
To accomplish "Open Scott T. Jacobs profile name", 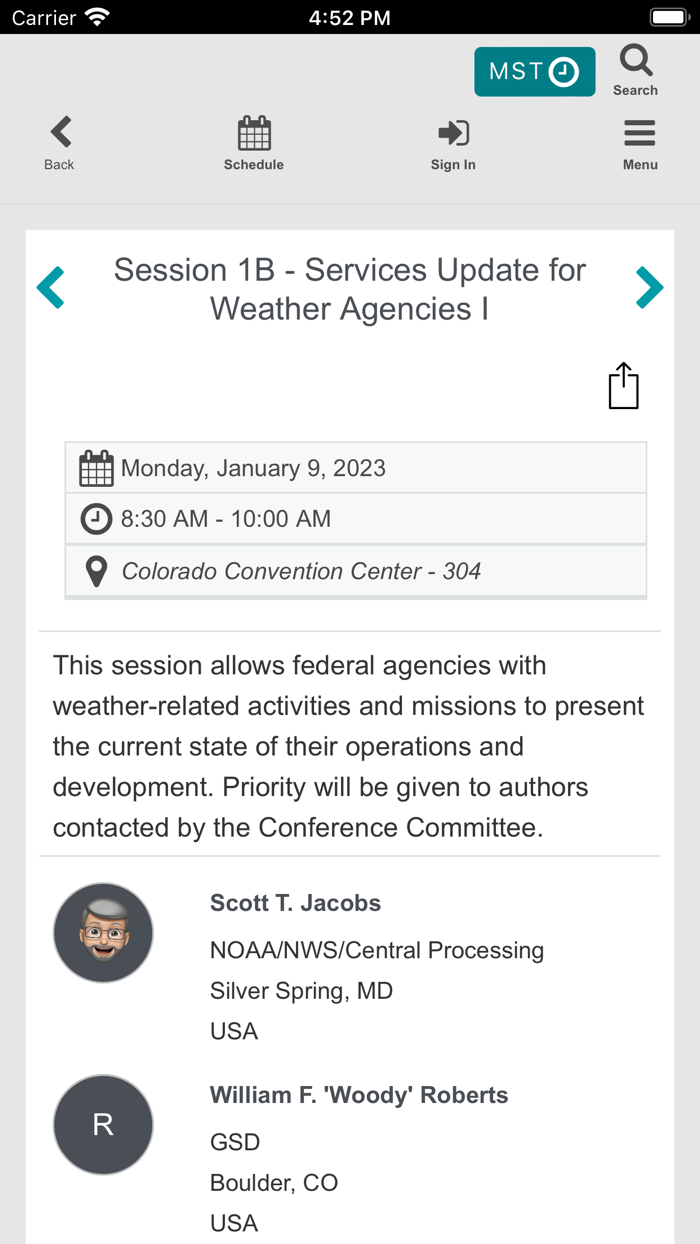I will click(295, 903).
